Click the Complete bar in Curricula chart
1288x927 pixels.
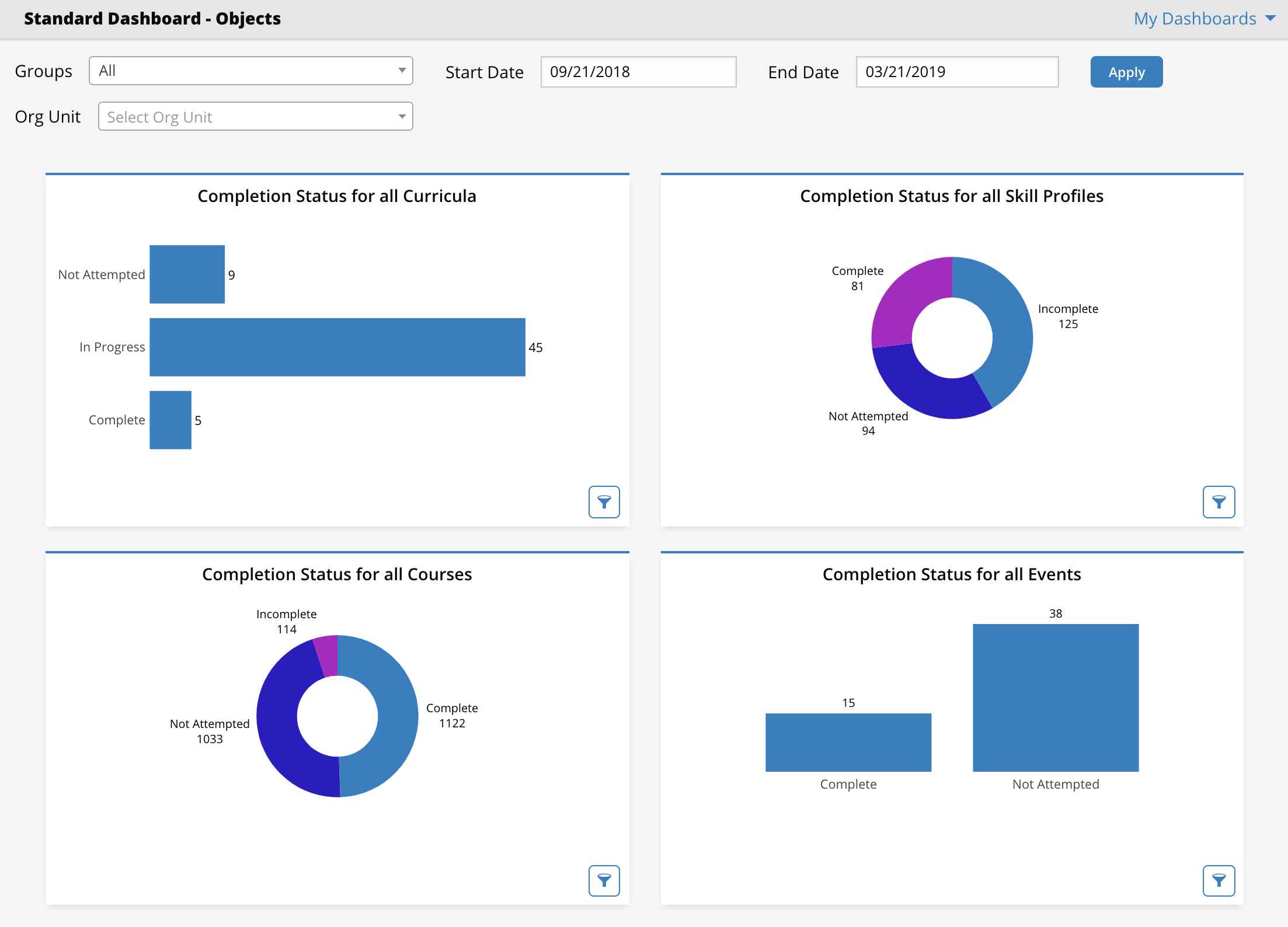coord(170,420)
